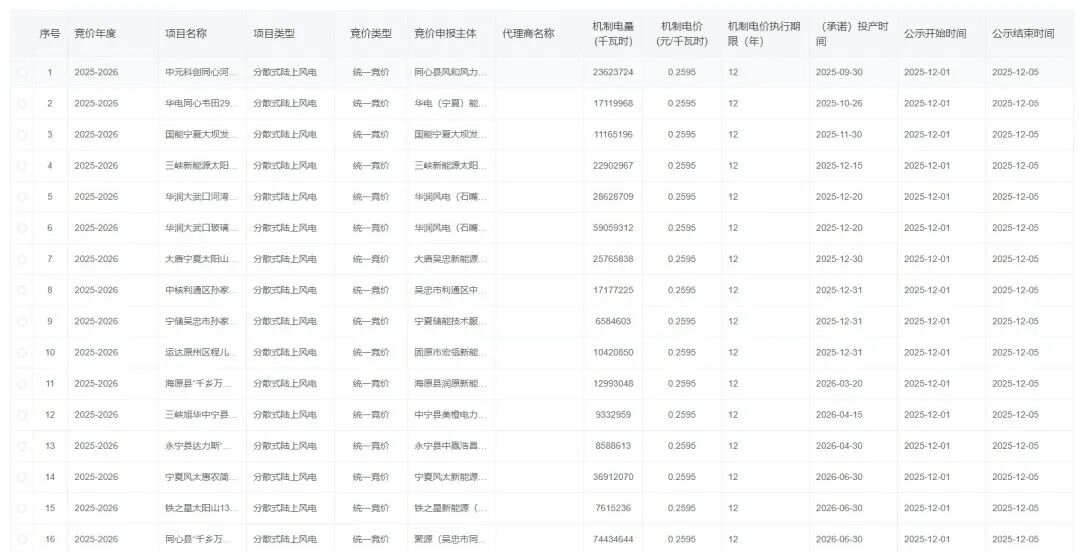Image resolution: width=1080 pixels, height=552 pixels.
Task: Click mechanism electricity value 74434644
Action: 612,540
